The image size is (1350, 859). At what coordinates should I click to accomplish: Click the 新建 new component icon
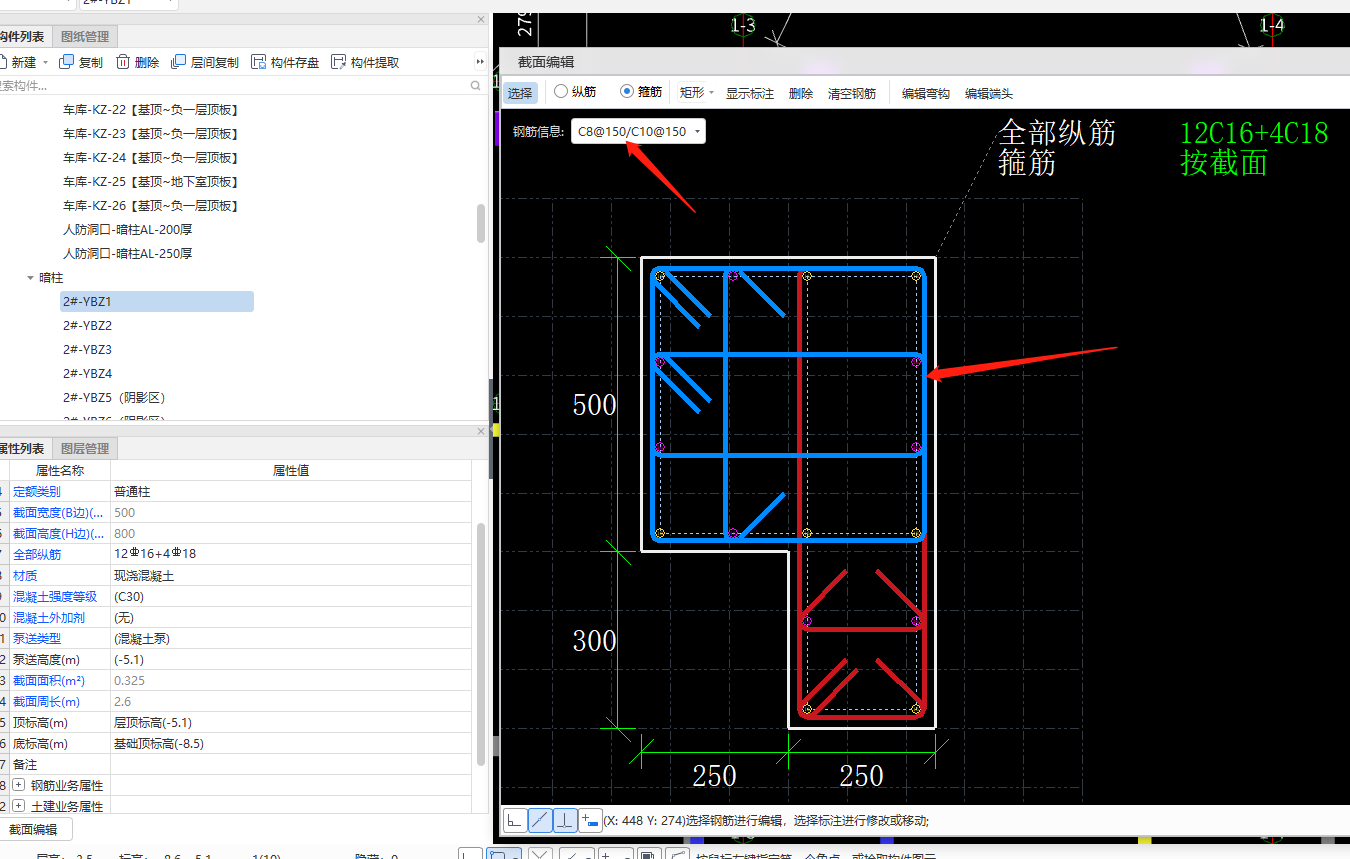click(3, 62)
